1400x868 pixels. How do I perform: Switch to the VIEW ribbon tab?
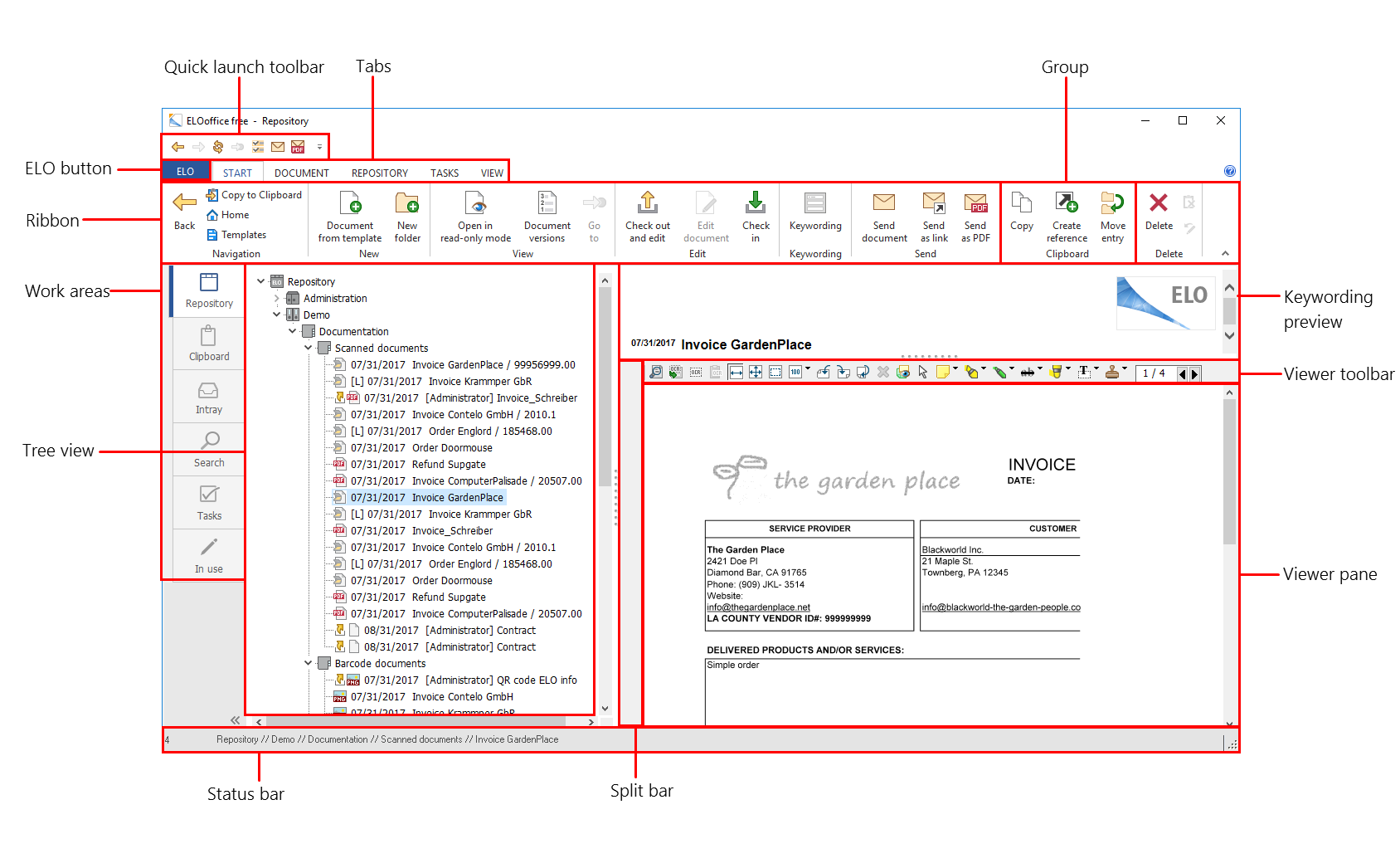click(492, 173)
